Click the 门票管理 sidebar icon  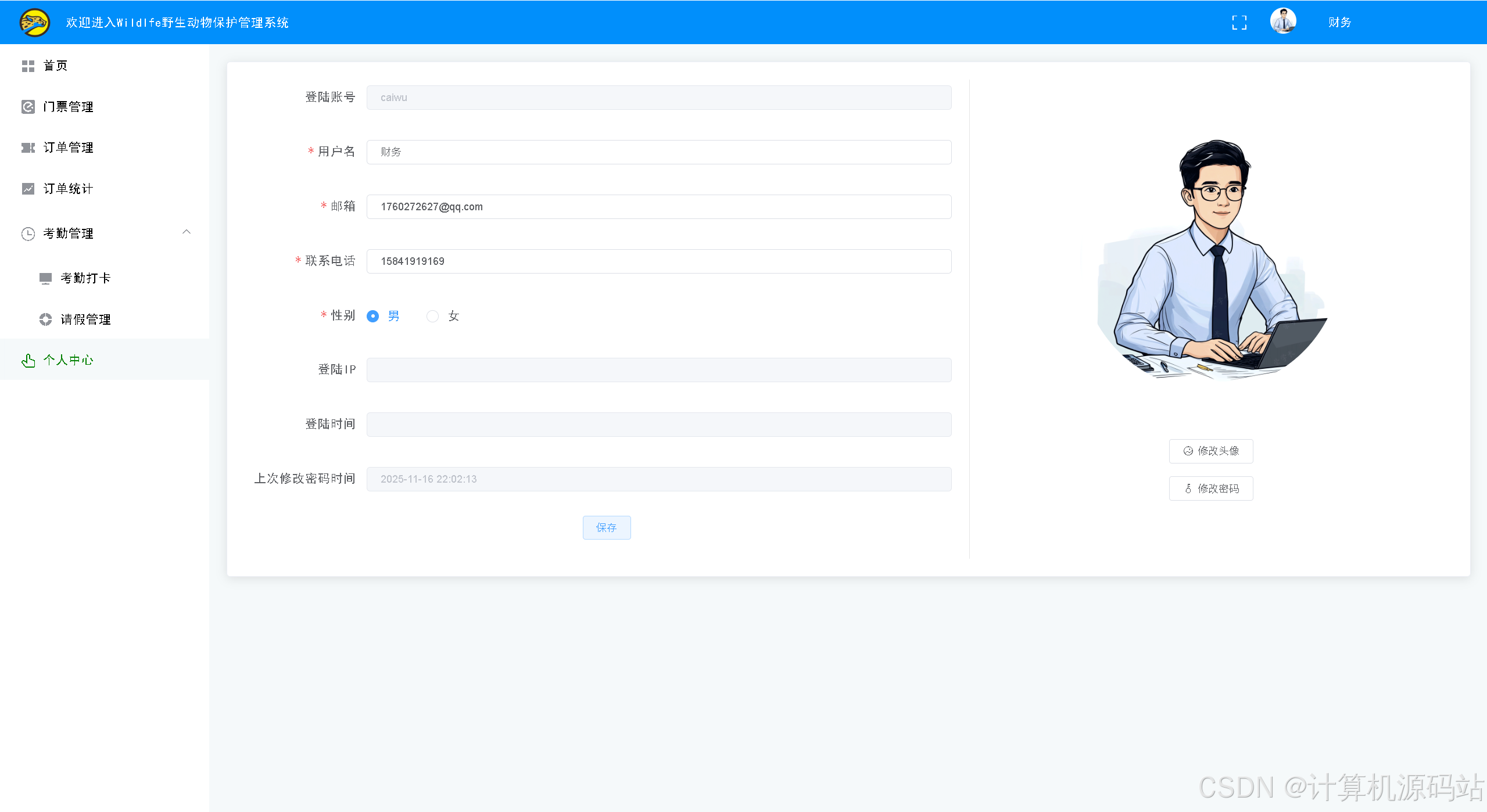(28, 107)
